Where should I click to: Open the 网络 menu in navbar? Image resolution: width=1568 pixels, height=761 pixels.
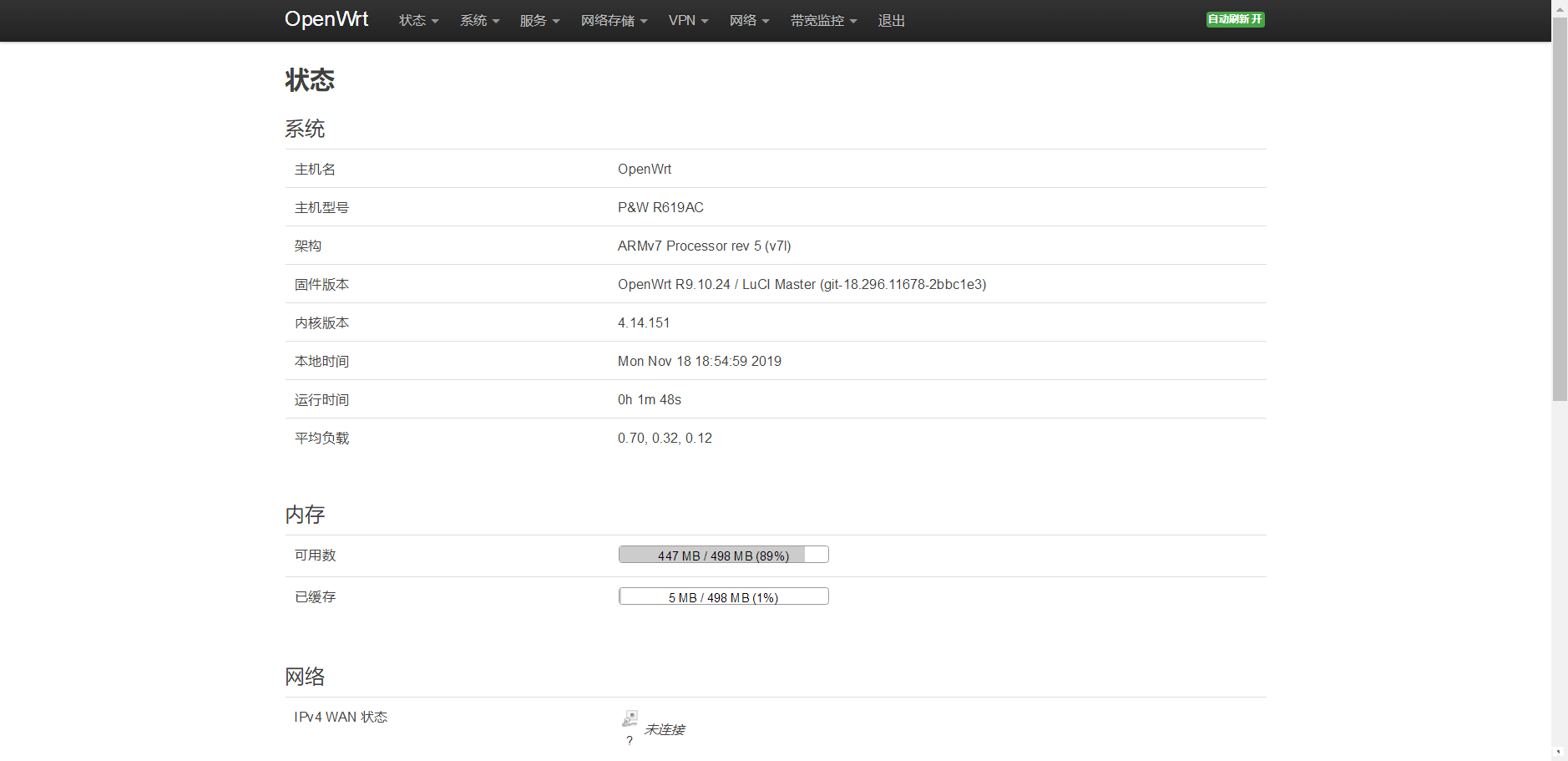[749, 21]
